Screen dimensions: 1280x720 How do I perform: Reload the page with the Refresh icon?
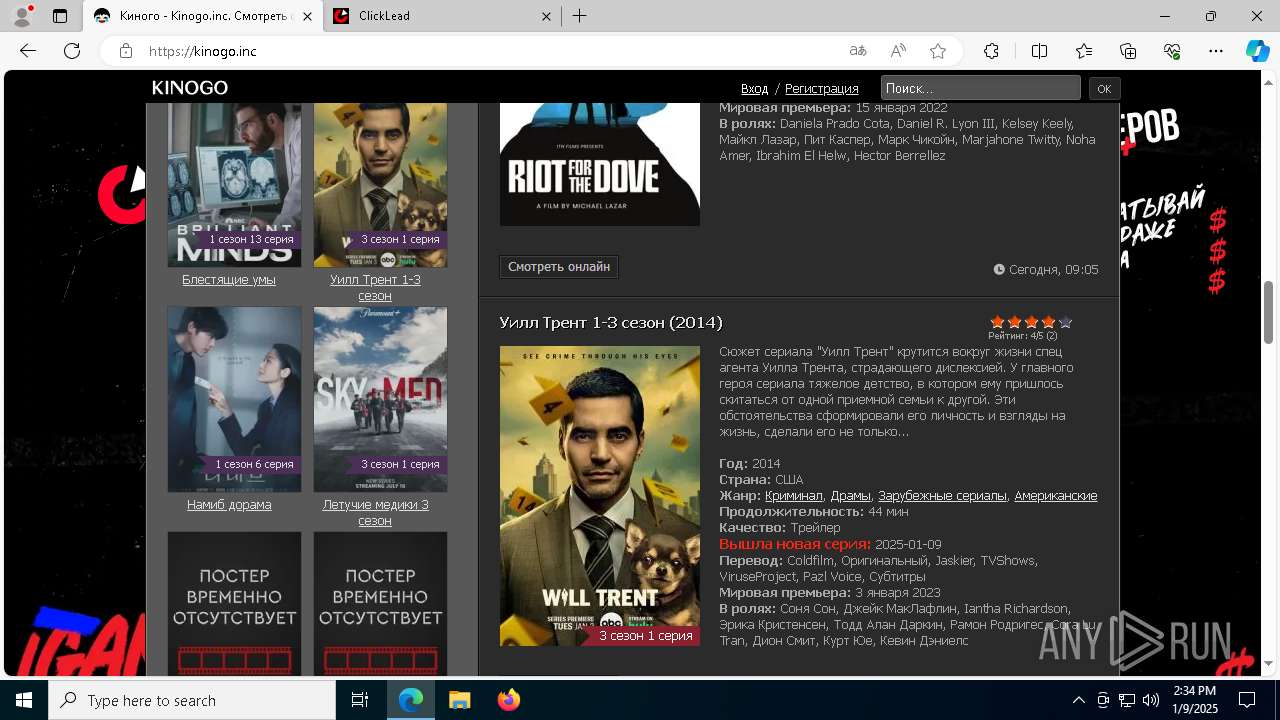[x=72, y=51]
